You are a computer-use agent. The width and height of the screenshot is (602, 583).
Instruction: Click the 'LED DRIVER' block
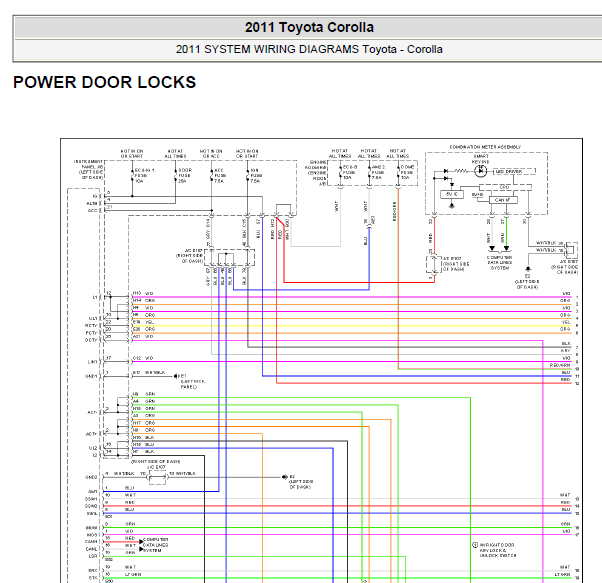(x=514, y=171)
